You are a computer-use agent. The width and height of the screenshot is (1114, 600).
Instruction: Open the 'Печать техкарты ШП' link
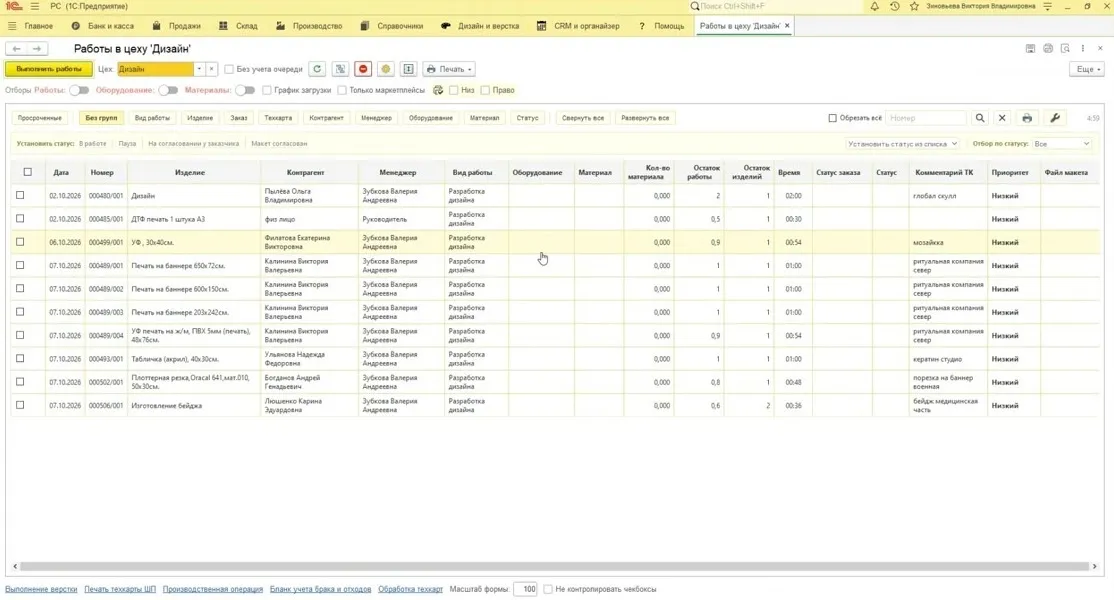tap(120, 589)
